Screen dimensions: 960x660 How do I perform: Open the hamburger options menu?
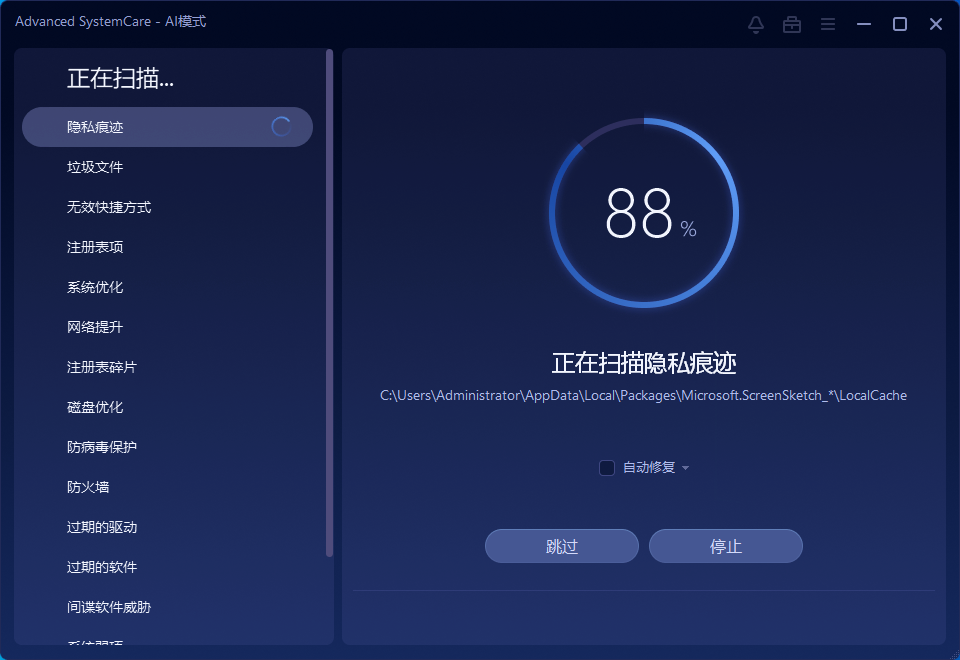click(x=828, y=24)
